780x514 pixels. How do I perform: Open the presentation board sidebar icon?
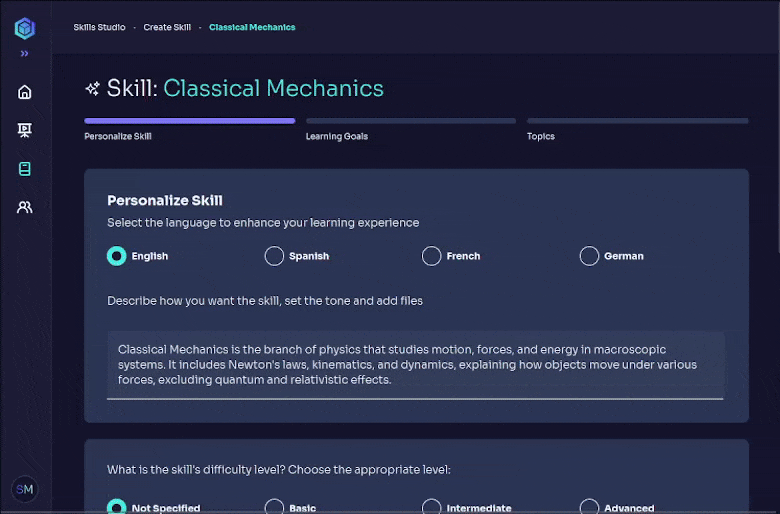[25, 130]
